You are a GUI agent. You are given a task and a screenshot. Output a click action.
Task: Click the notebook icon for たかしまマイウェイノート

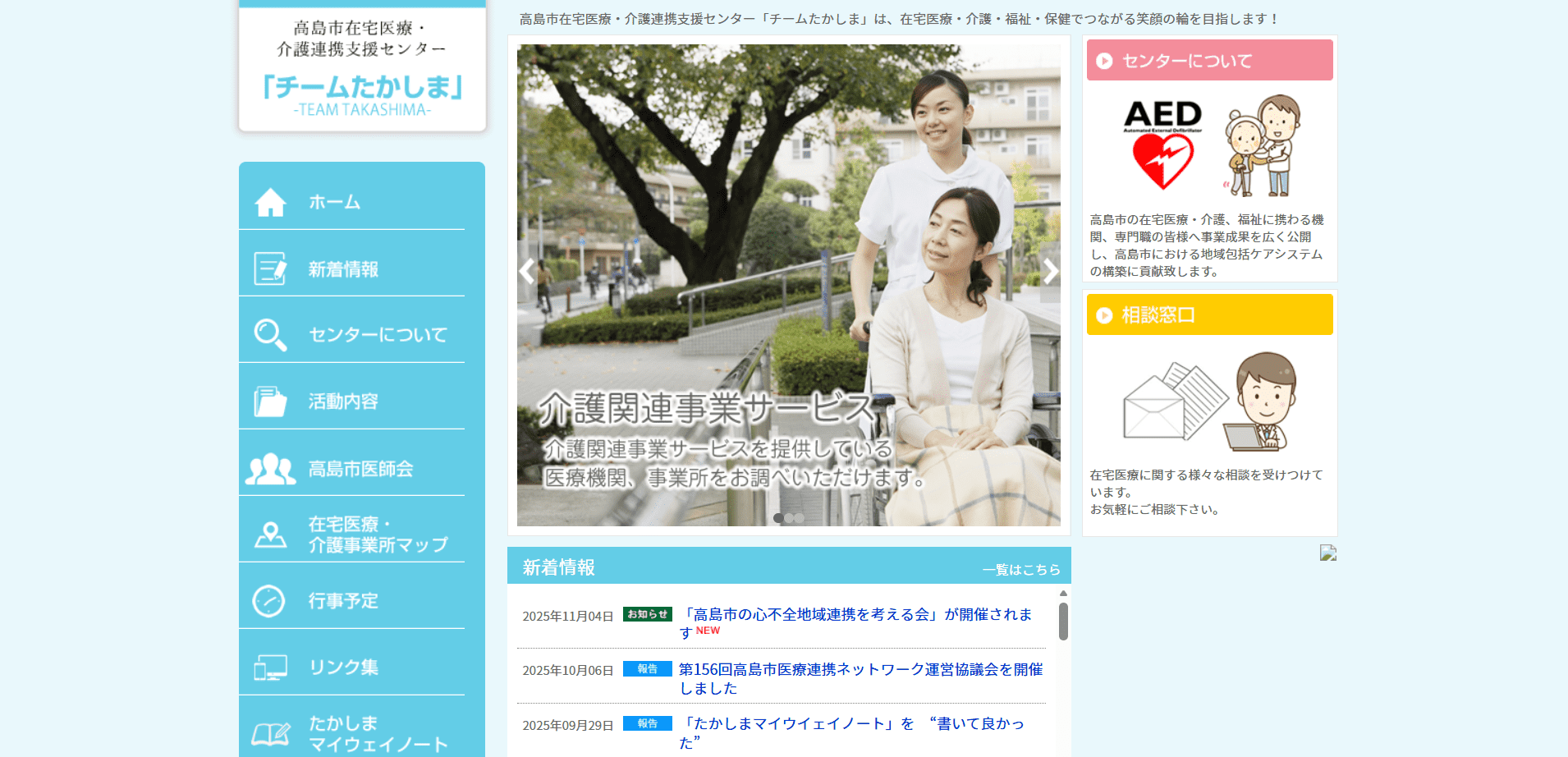click(270, 731)
